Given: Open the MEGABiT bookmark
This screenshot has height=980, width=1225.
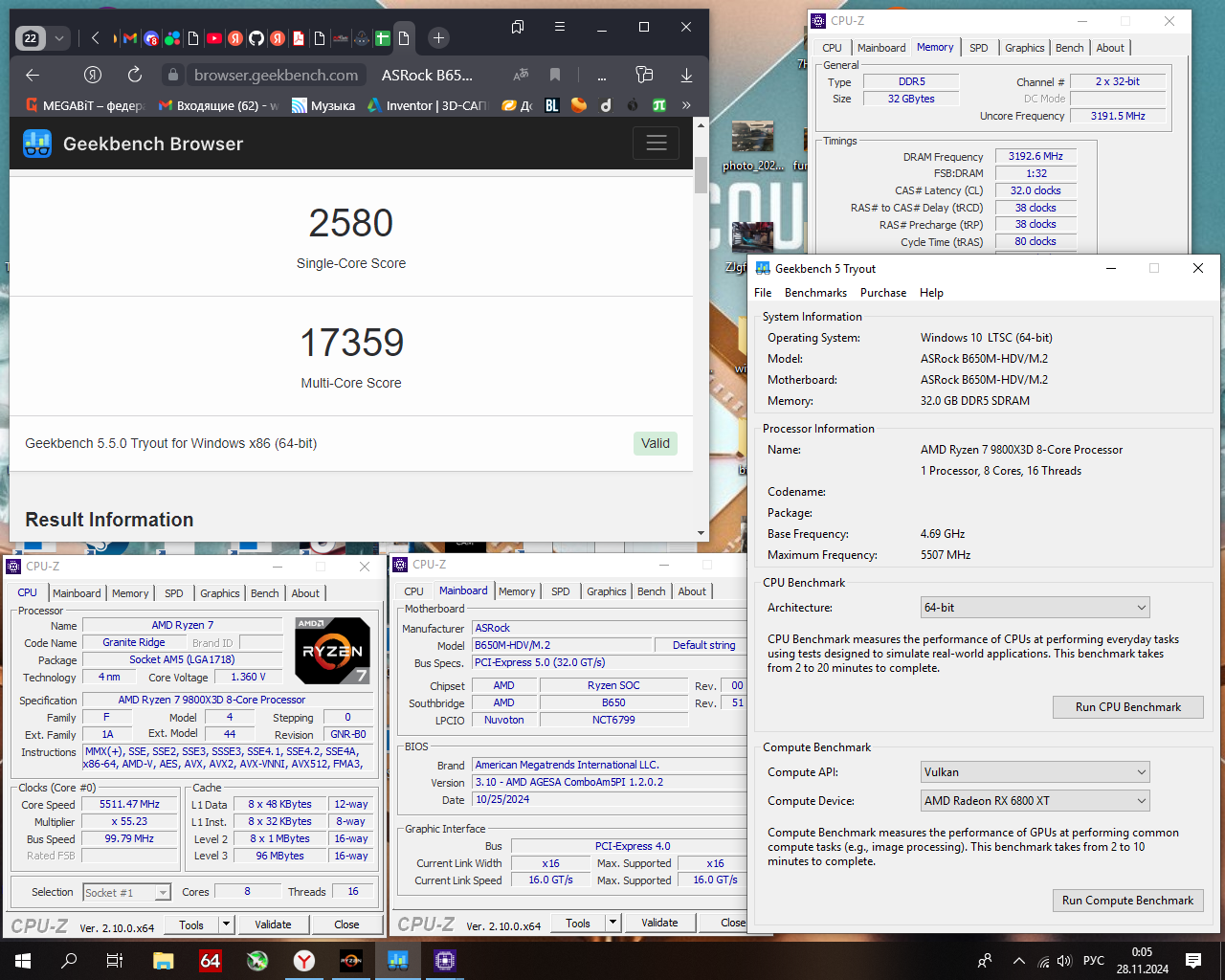Looking at the screenshot, I should coord(85,105).
